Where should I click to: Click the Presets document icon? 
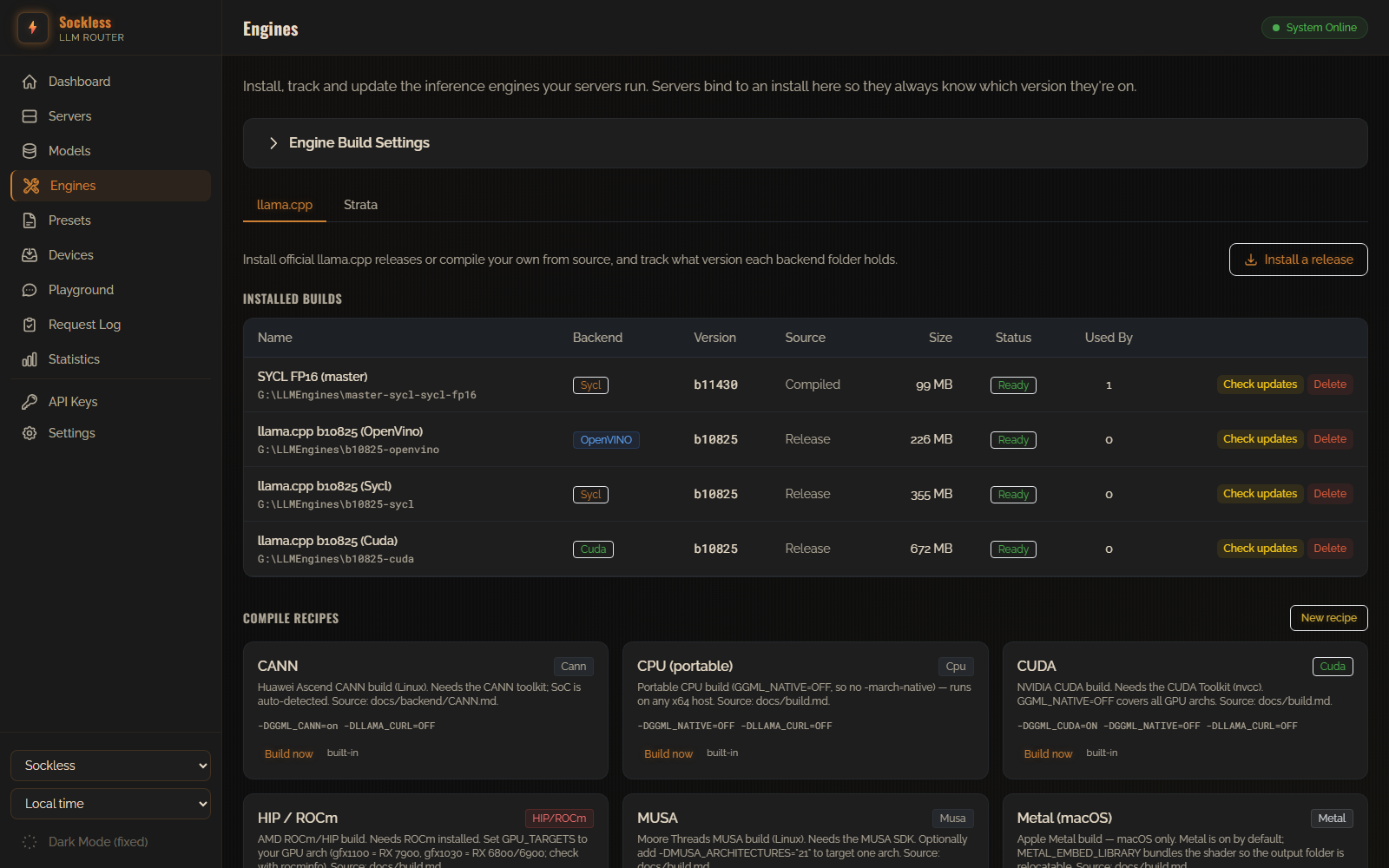pyautogui.click(x=30, y=220)
